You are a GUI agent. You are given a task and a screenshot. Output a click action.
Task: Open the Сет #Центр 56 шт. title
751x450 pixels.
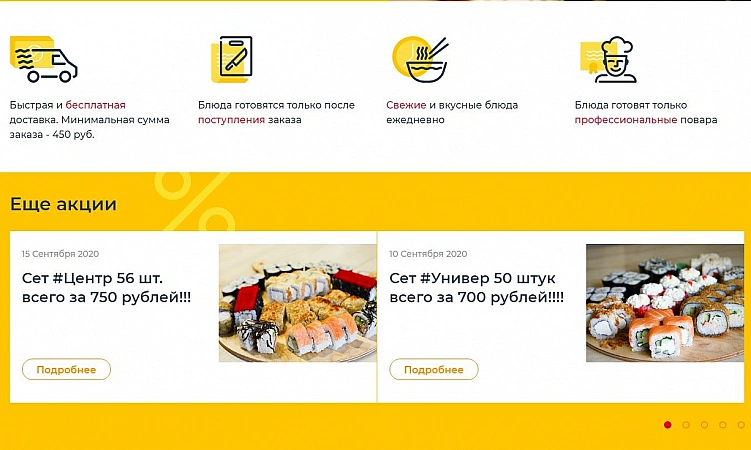click(x=106, y=287)
